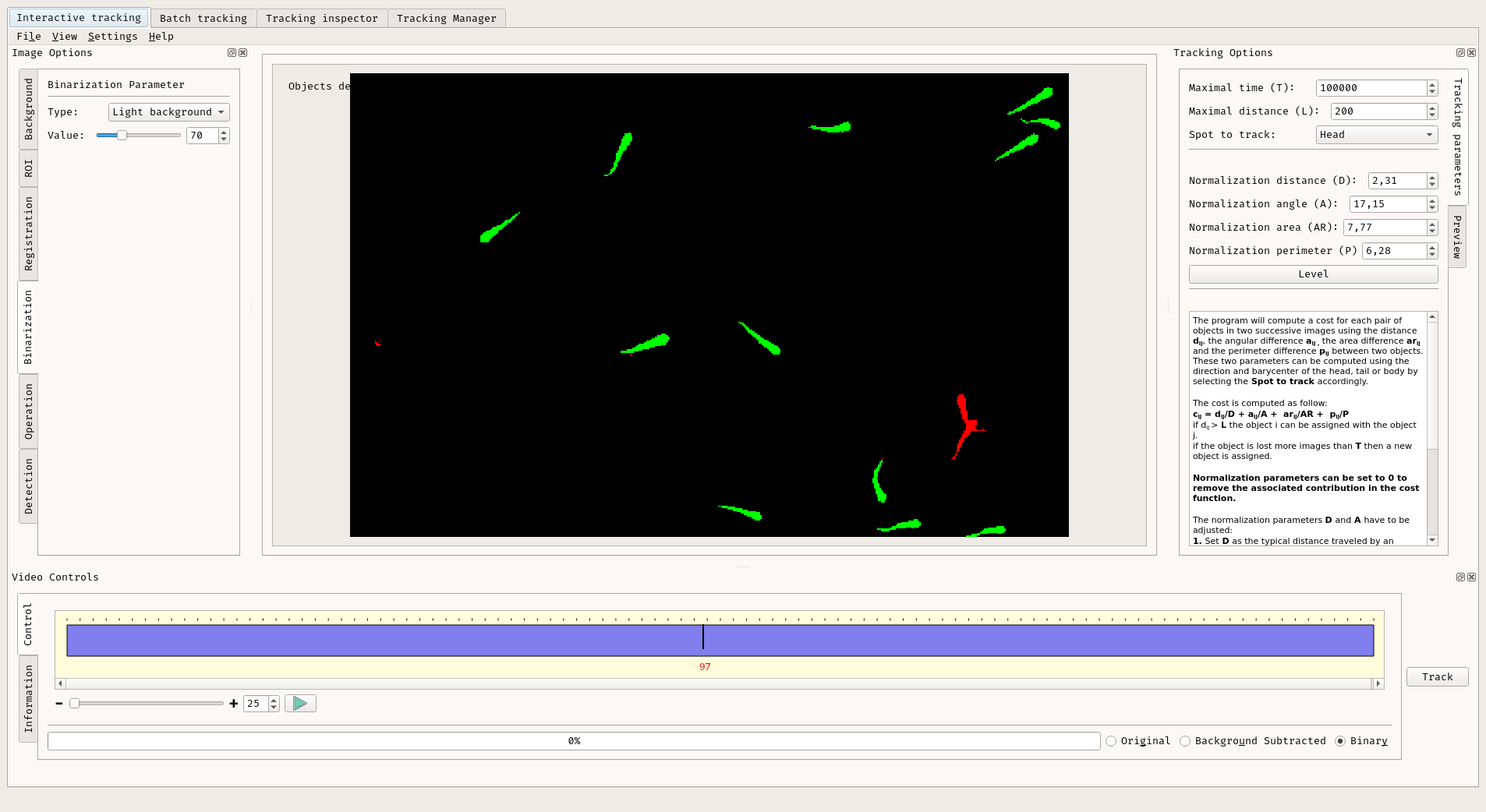Click Normalization perimeter stepper arrows
The height and width of the screenshot is (812, 1486).
click(x=1432, y=251)
